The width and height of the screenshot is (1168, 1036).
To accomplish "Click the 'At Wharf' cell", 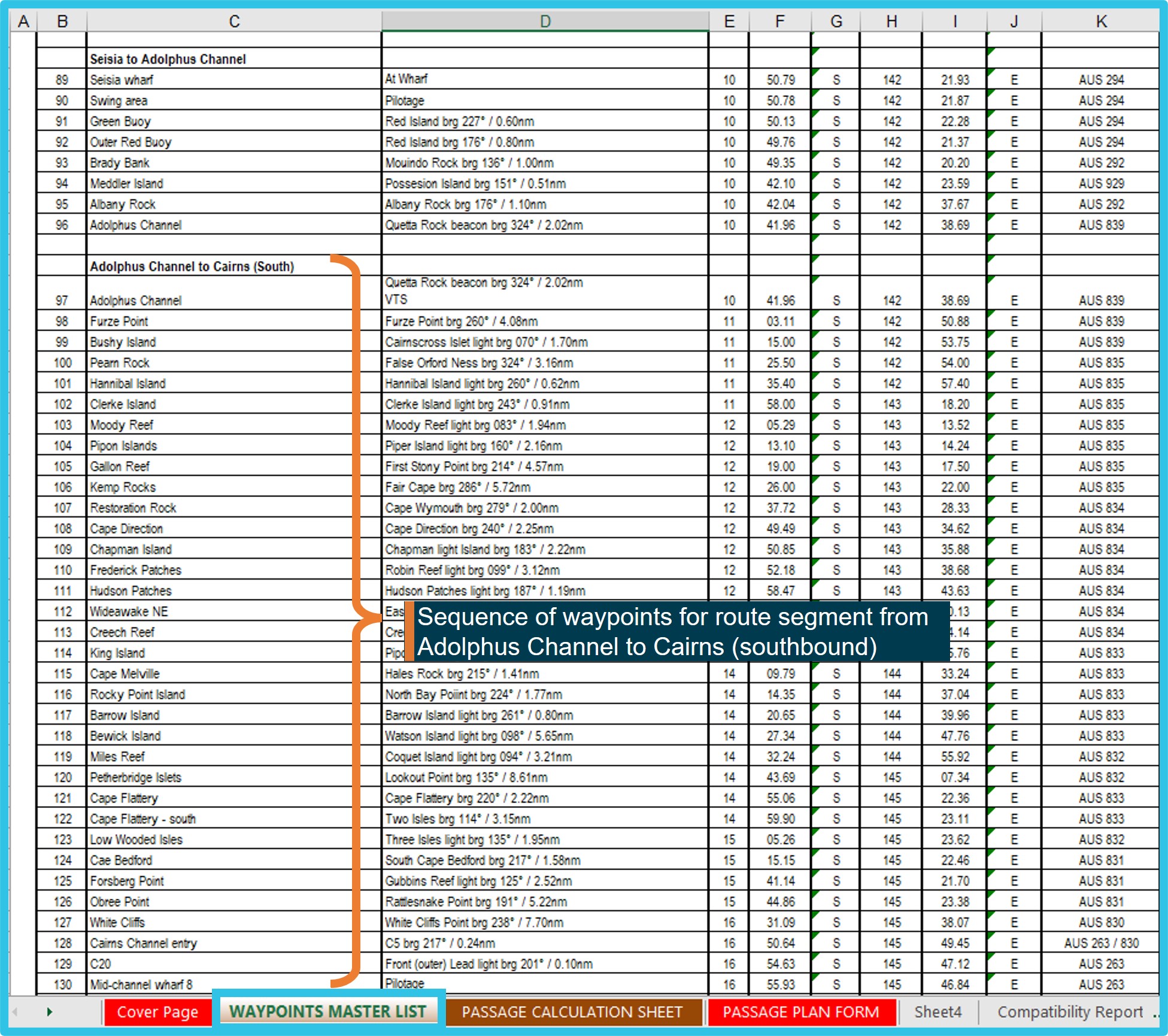I will click(545, 80).
